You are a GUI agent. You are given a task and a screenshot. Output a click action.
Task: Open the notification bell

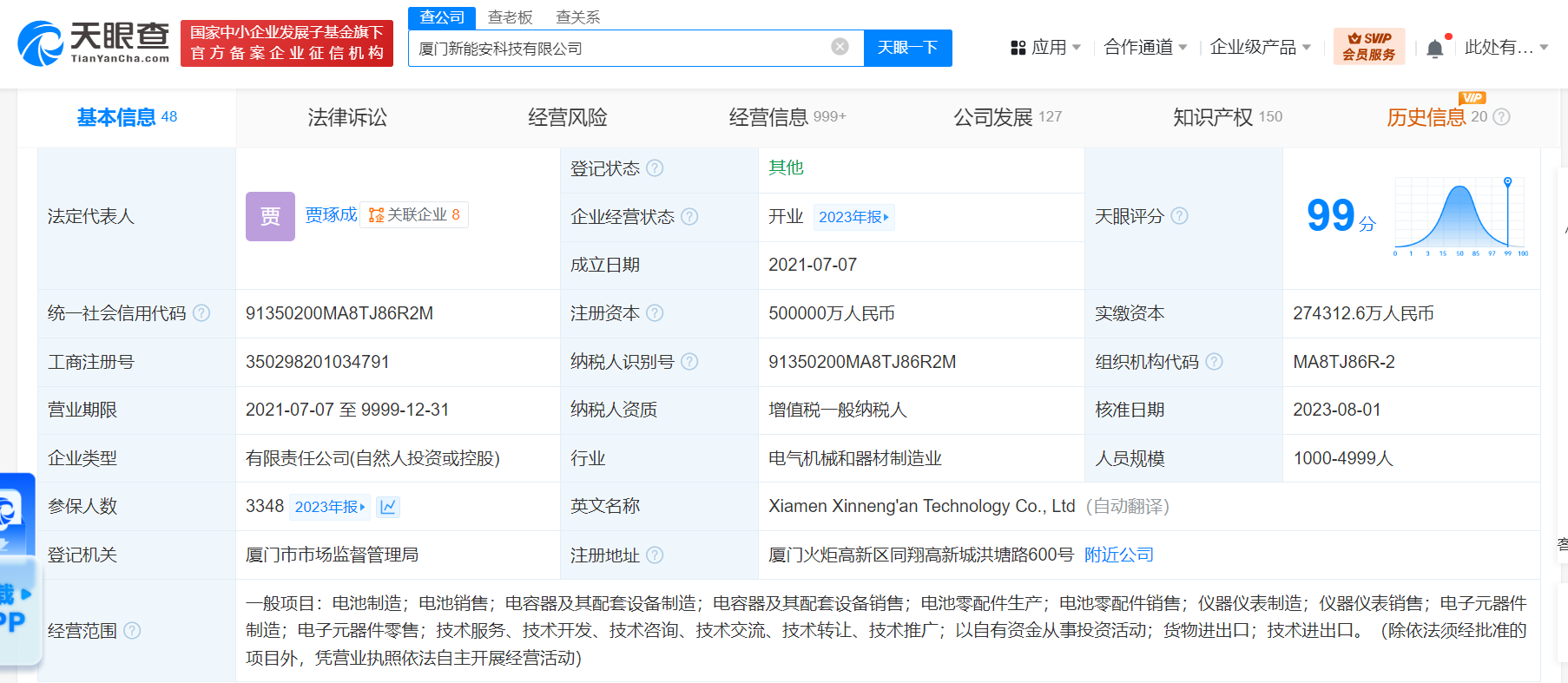pyautogui.click(x=1435, y=49)
